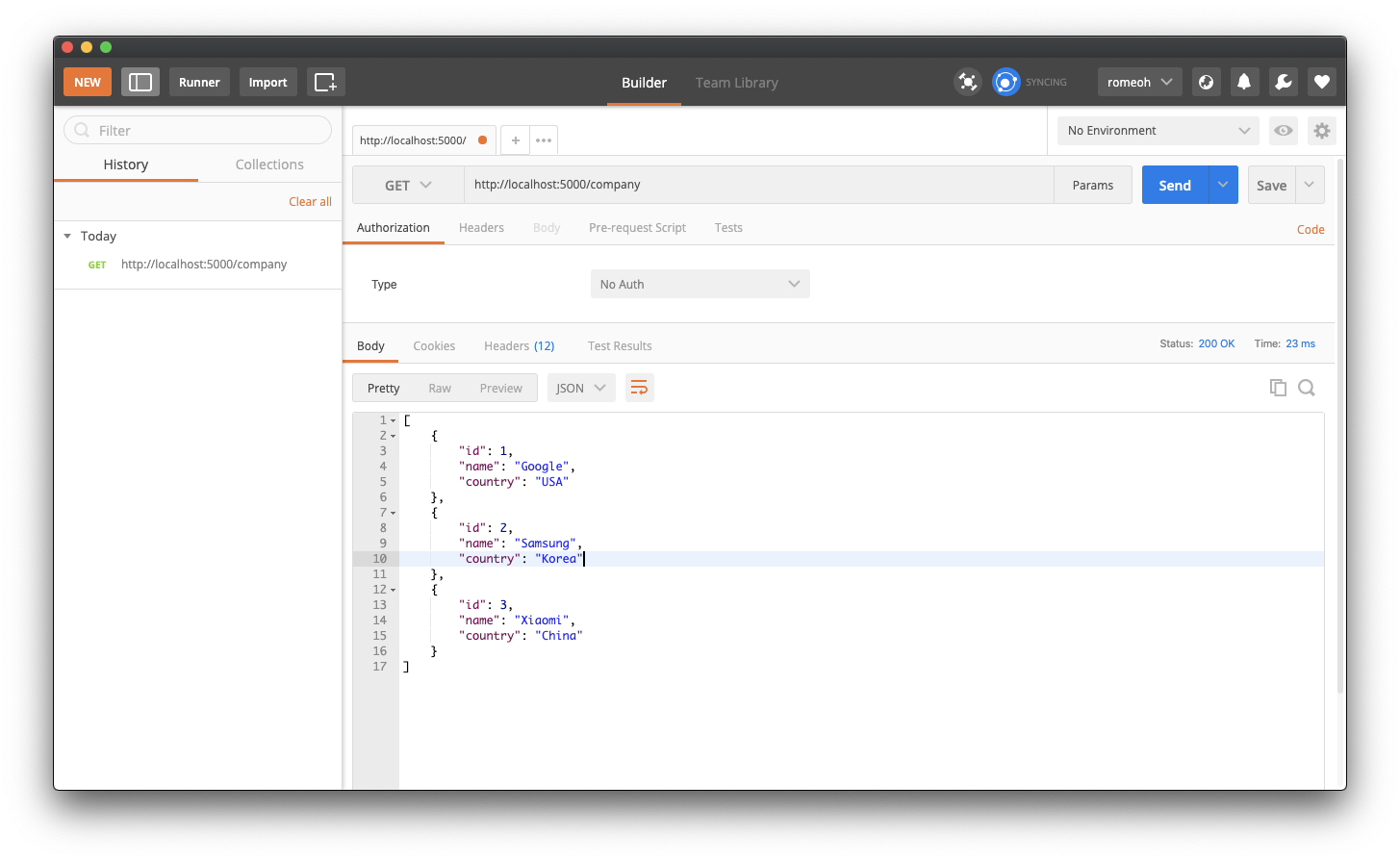The image size is (1400, 861).
Task: Add a new request tab
Action: 516,140
